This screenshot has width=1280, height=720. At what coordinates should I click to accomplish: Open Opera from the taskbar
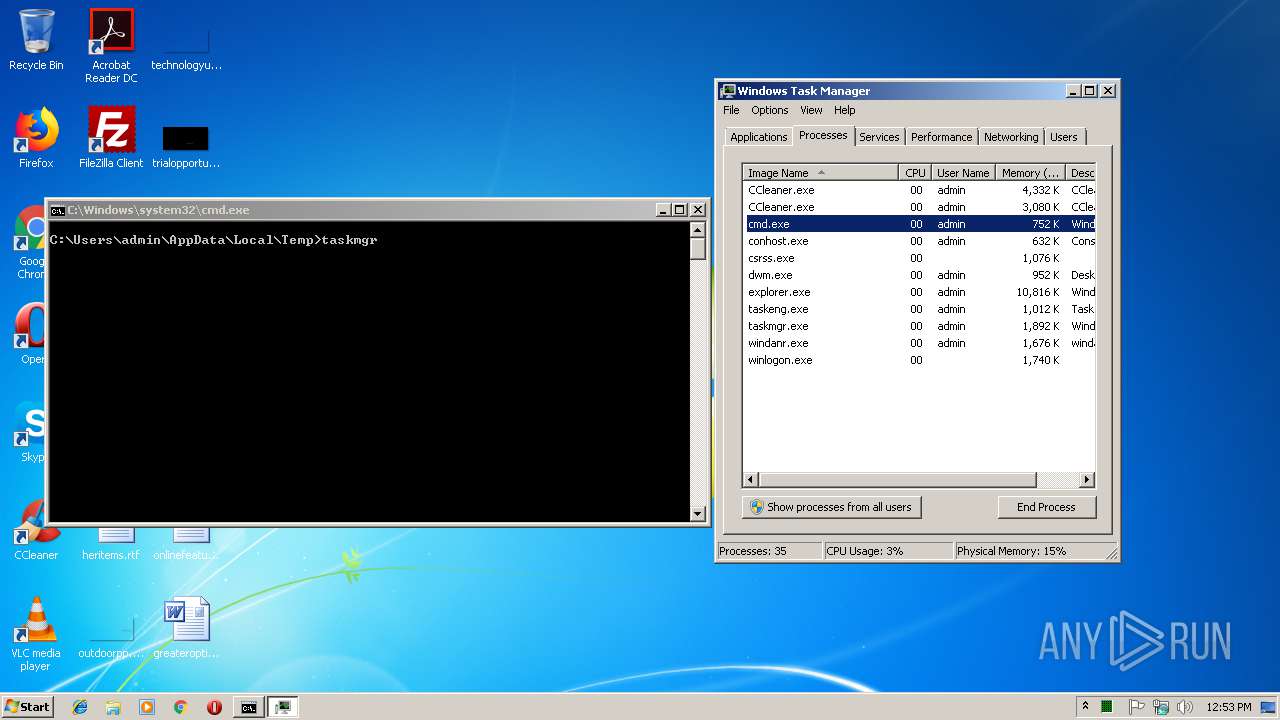(x=214, y=707)
